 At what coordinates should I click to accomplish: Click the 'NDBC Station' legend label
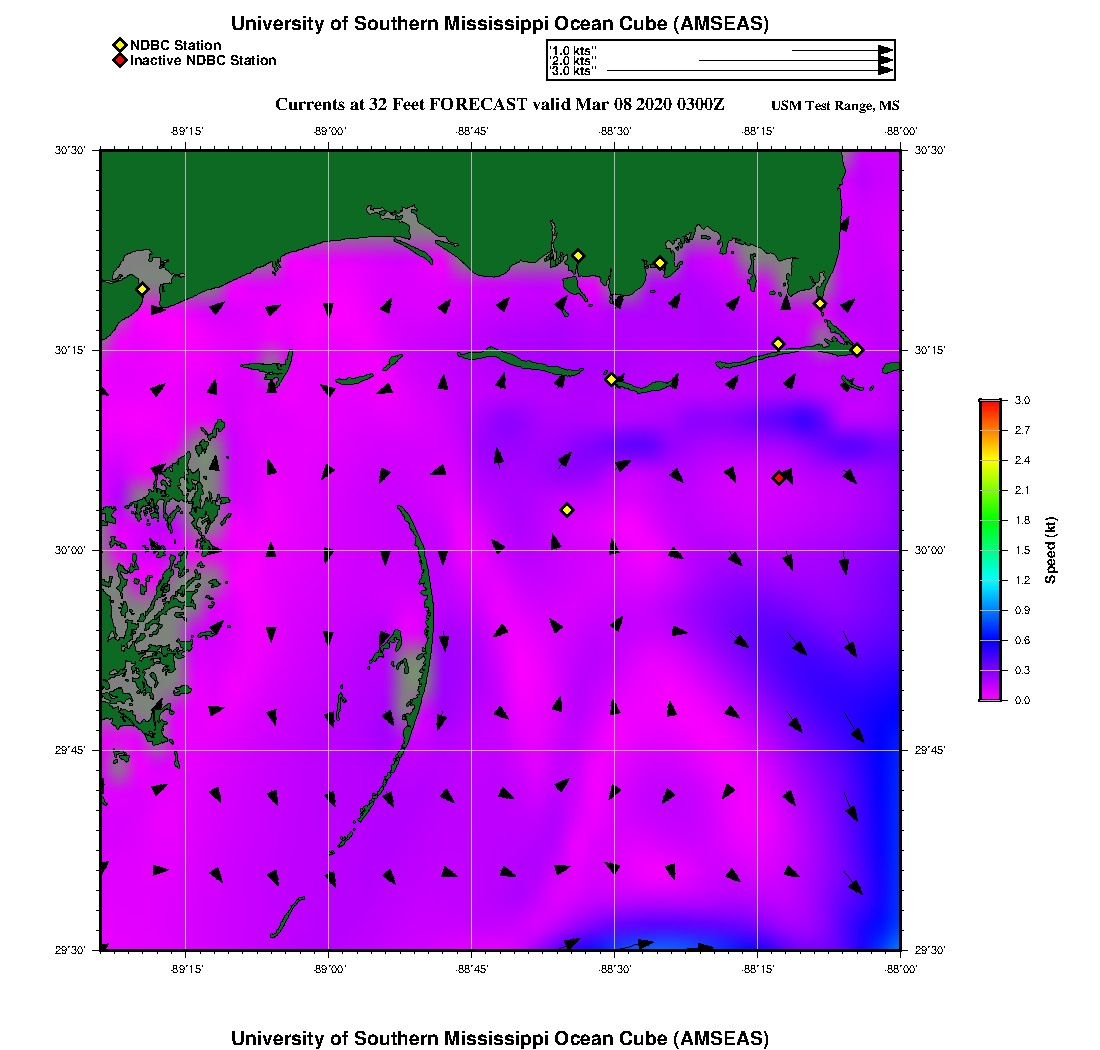176,46
